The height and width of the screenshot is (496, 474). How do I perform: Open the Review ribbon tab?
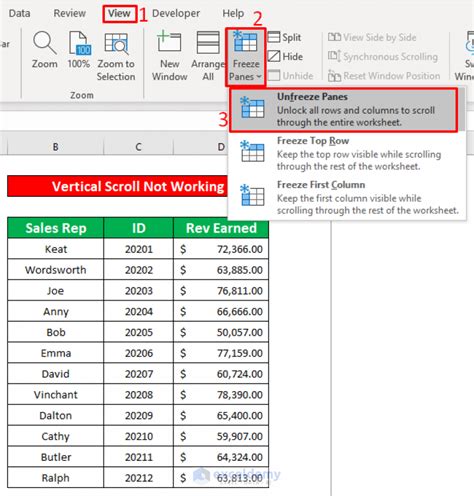pyautogui.click(x=70, y=13)
